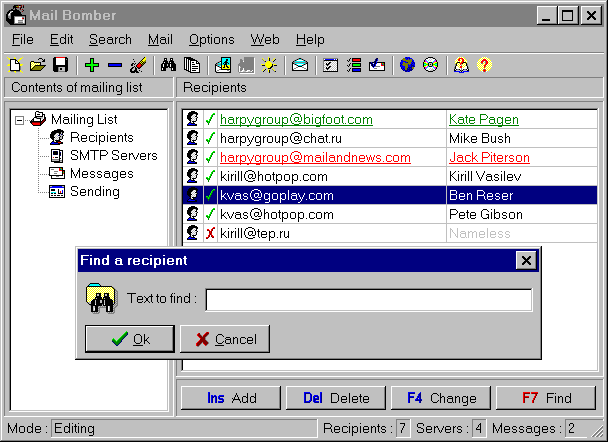The width and height of the screenshot is (608, 442).
Task: Open the Mail menu
Action: 160,39
